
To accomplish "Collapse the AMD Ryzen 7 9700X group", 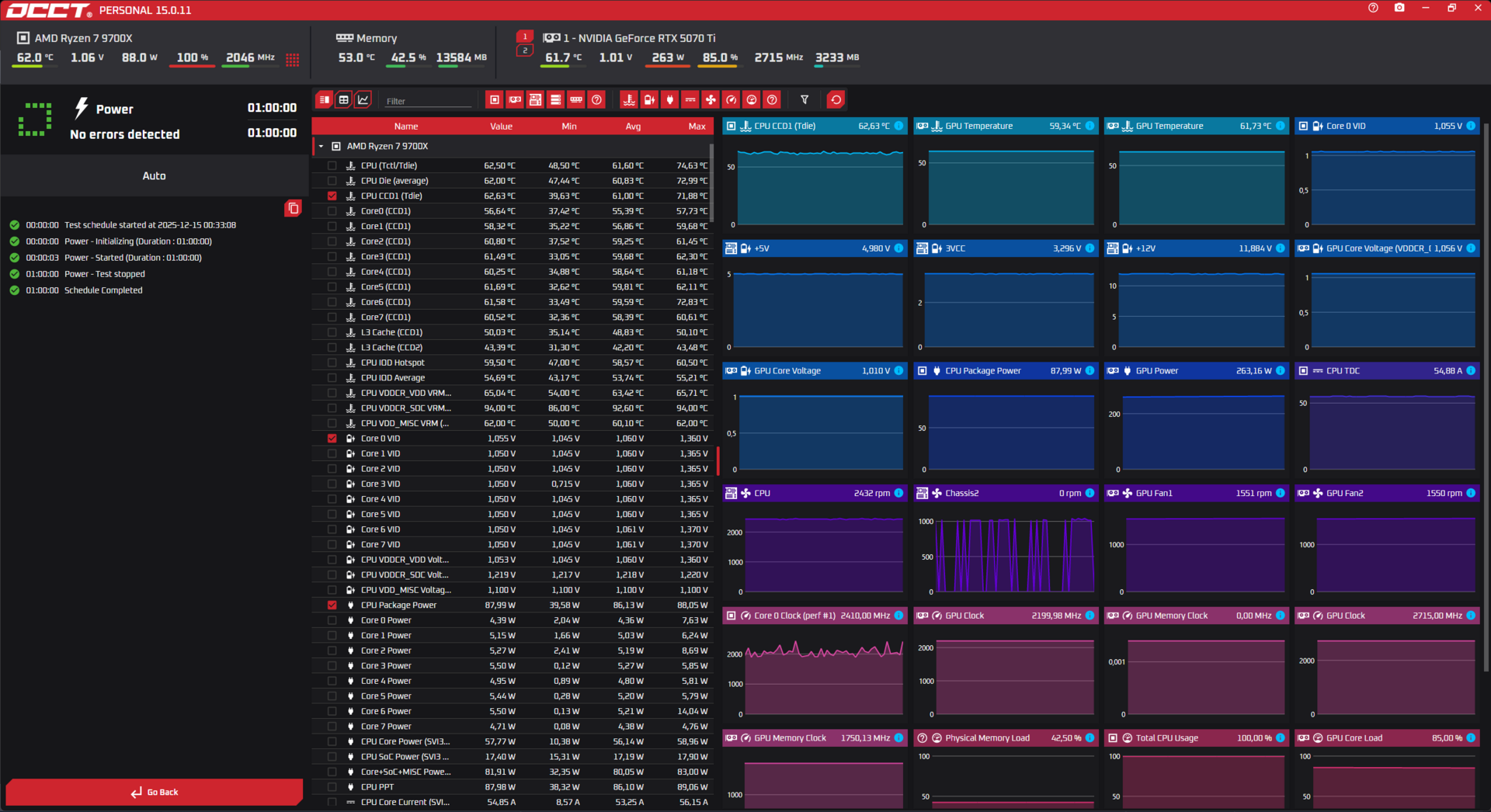I will pyautogui.click(x=321, y=146).
